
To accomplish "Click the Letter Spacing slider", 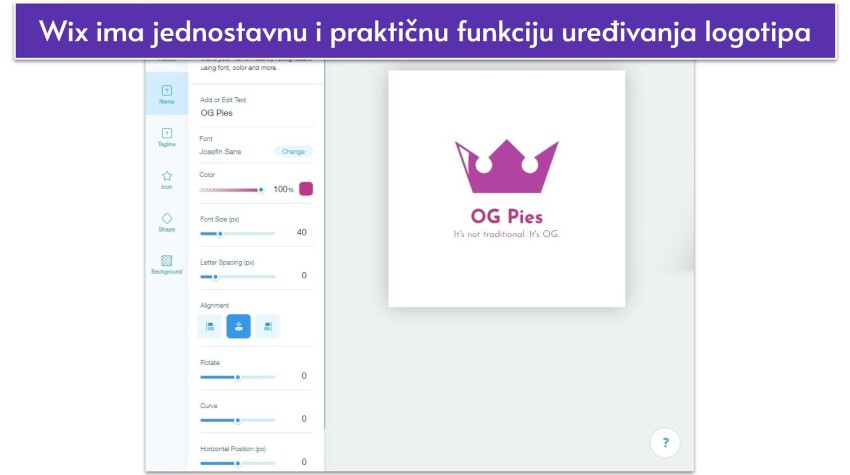I will (x=238, y=276).
